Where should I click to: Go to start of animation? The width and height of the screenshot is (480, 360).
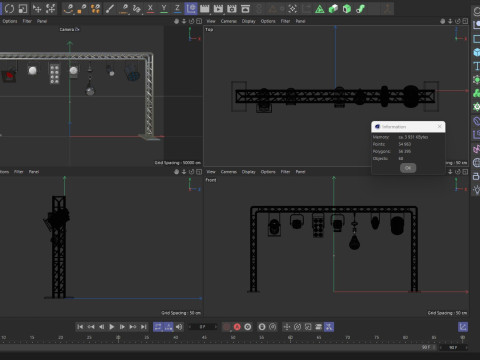[80, 327]
